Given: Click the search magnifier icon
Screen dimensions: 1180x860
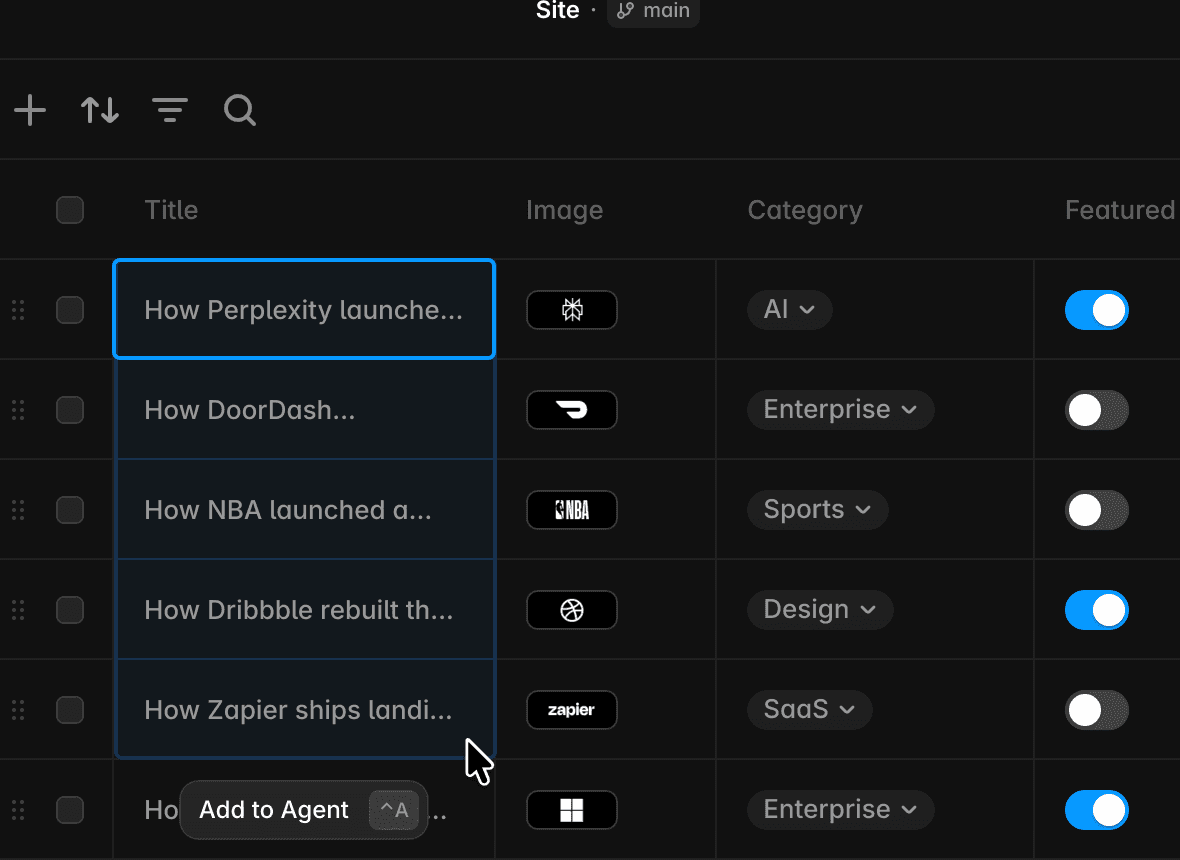Looking at the screenshot, I should click(240, 111).
